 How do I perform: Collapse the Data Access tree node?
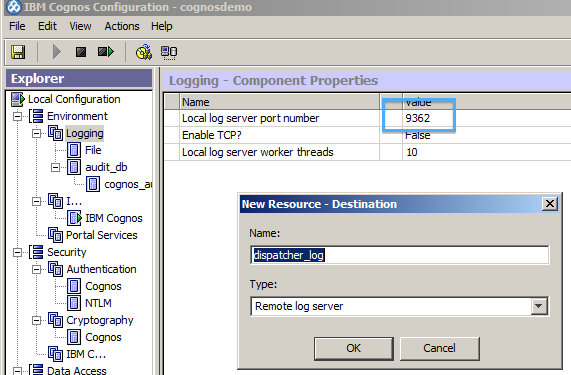coord(17,371)
